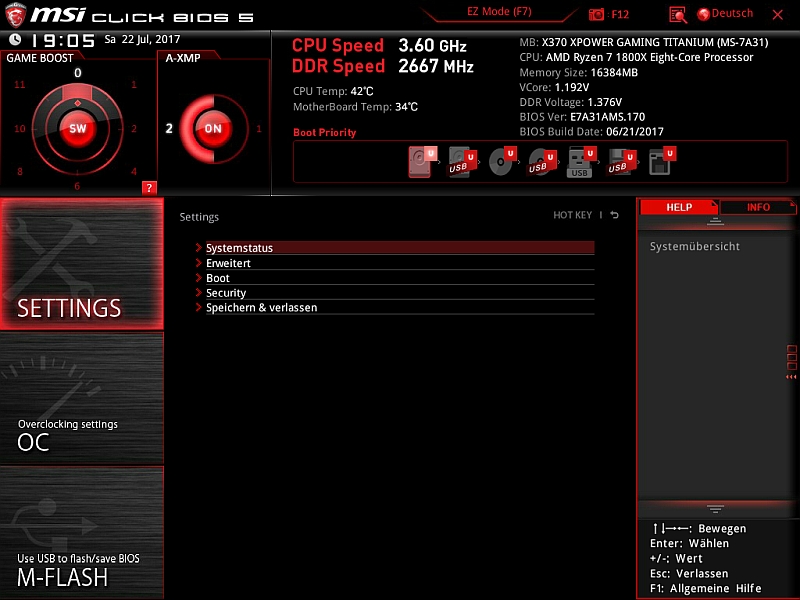Click the Settings breadcrumb heading
The image size is (800, 600).
pyautogui.click(x=199, y=217)
